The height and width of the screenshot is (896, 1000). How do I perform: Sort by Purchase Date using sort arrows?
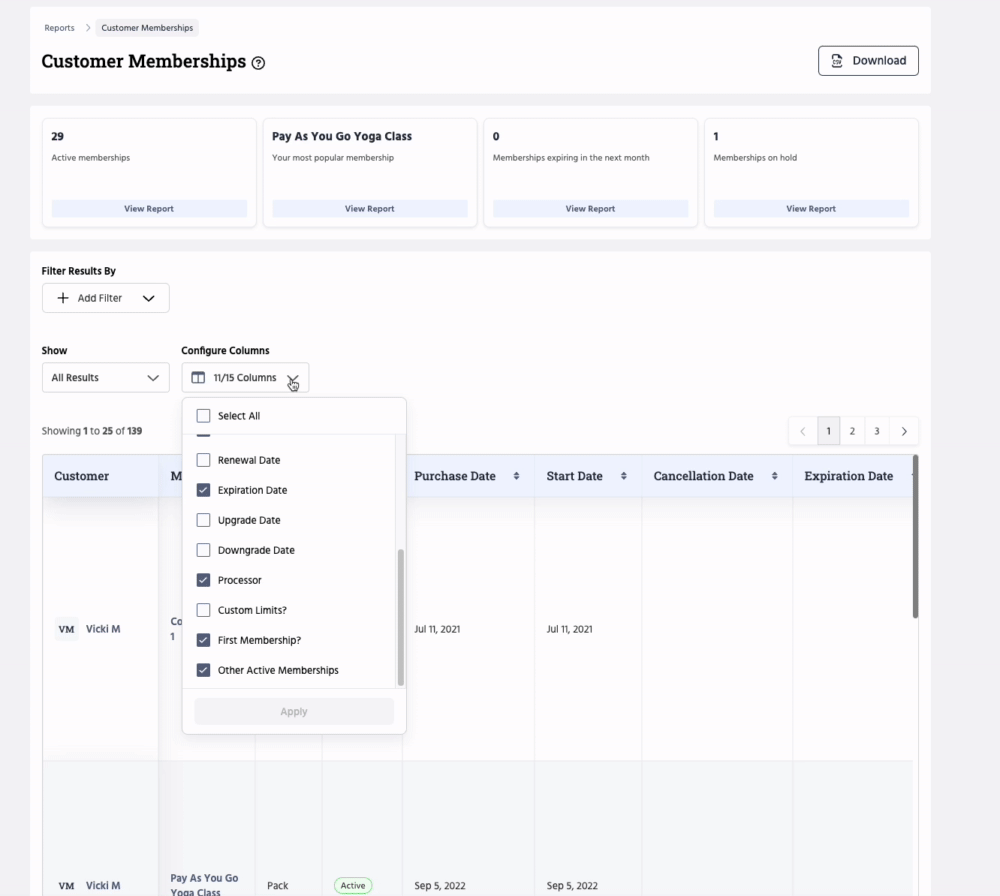[516, 476]
